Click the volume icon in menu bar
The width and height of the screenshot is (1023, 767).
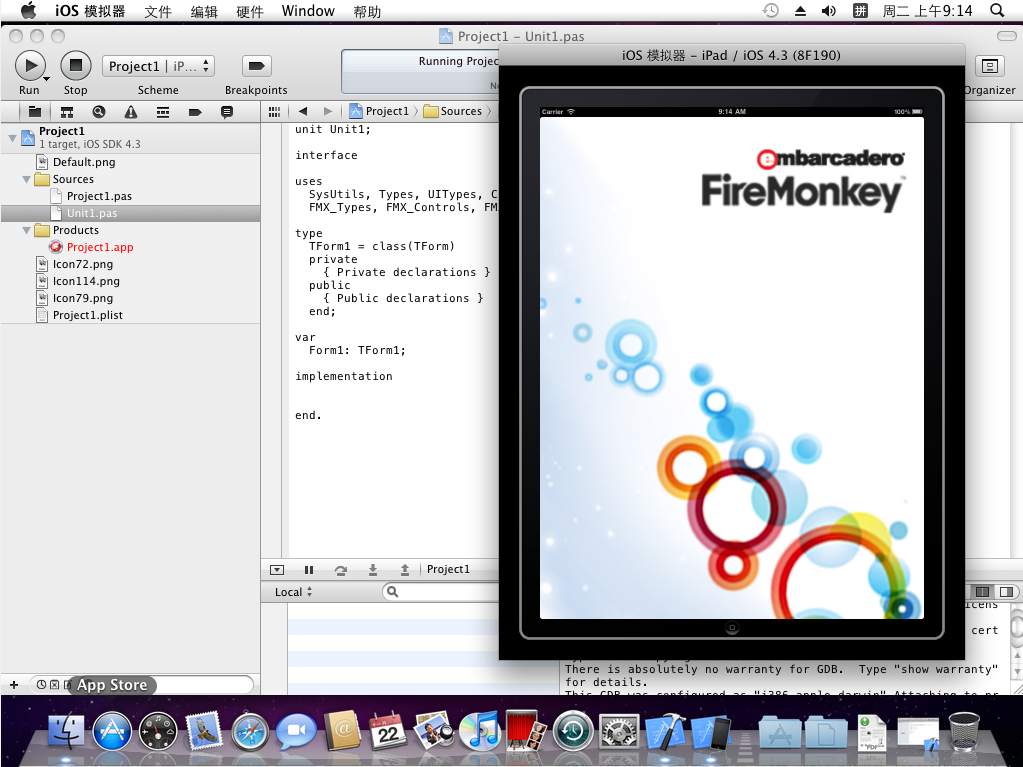pos(829,10)
